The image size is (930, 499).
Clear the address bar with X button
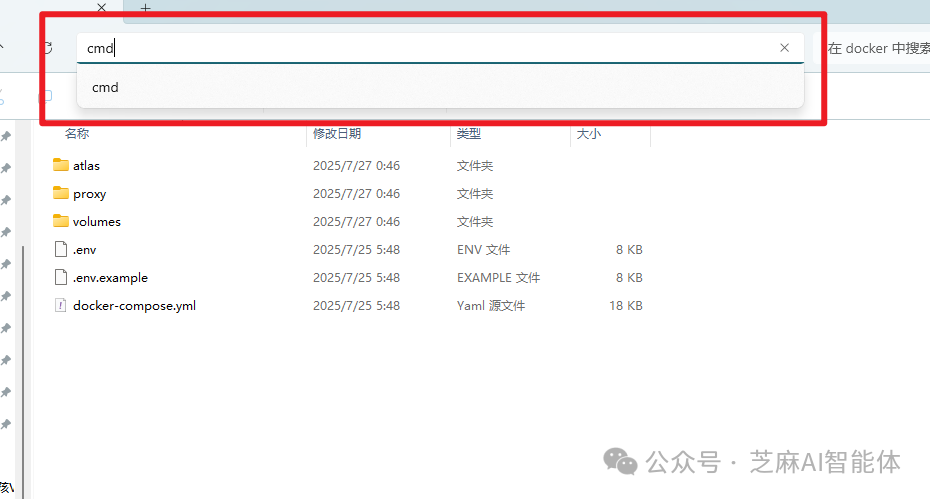tap(784, 47)
